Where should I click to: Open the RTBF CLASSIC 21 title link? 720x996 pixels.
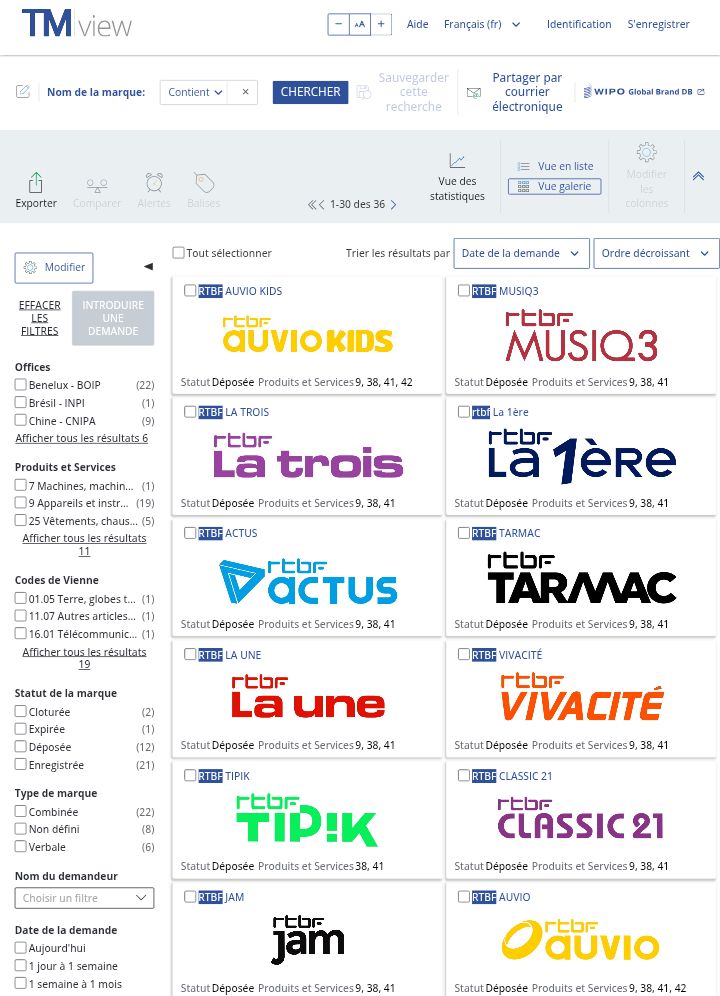[x=512, y=776]
